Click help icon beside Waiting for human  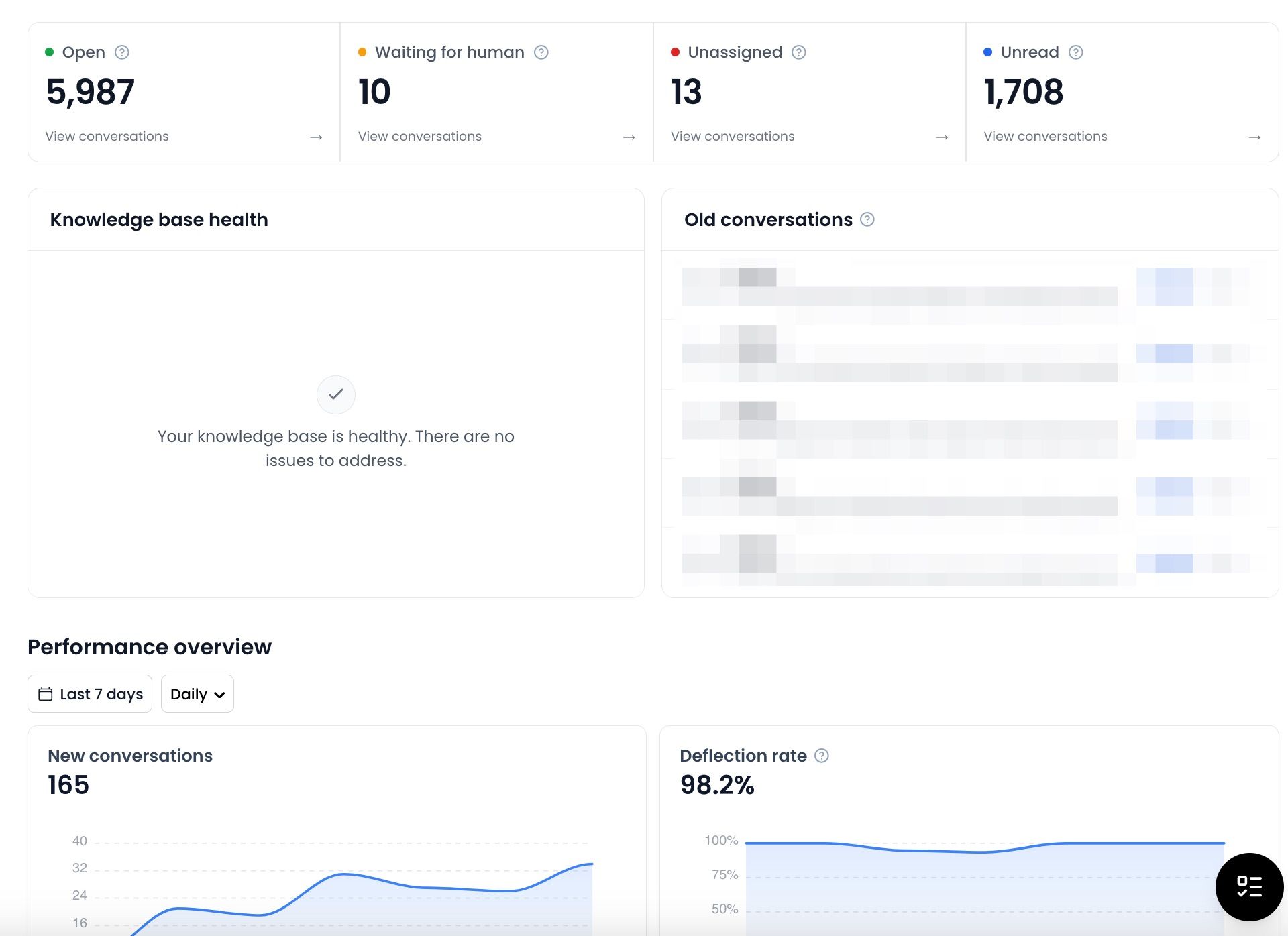[x=541, y=52]
